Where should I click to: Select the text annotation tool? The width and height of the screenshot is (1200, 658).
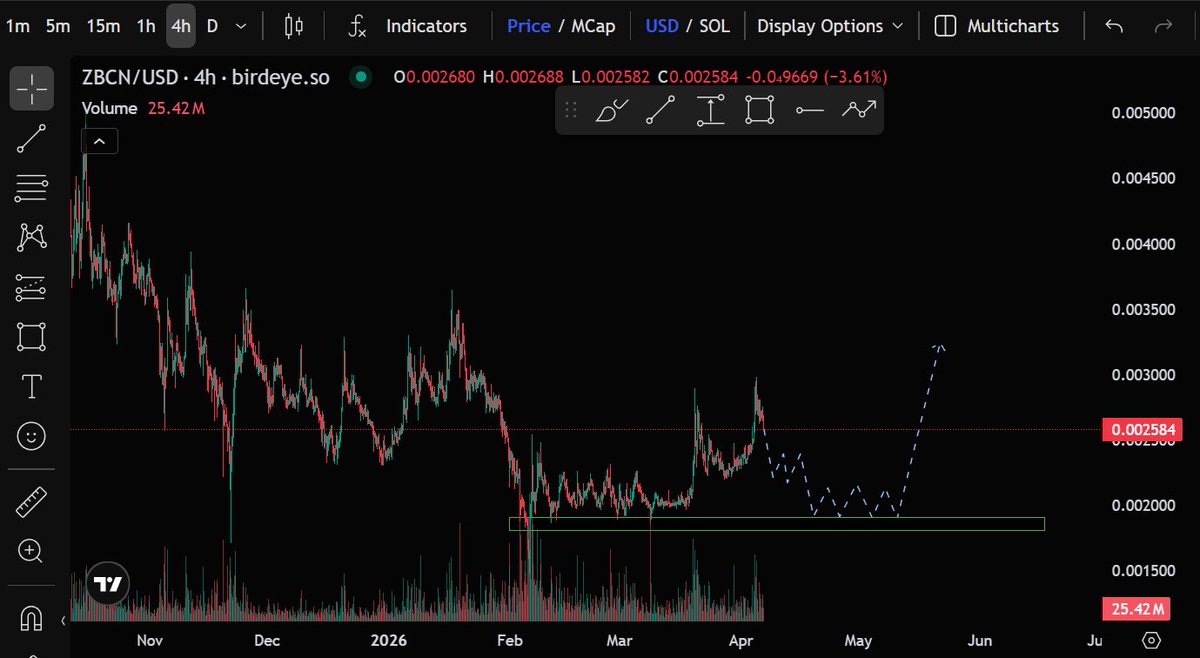31,386
